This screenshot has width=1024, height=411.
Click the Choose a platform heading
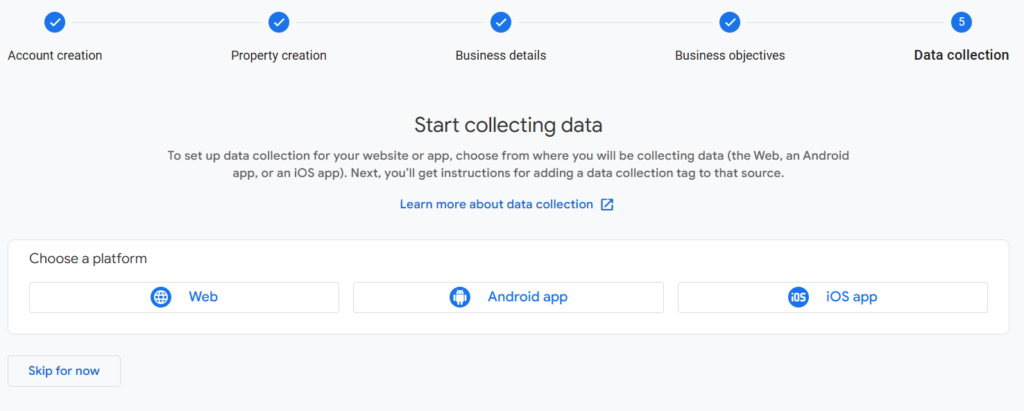point(88,259)
